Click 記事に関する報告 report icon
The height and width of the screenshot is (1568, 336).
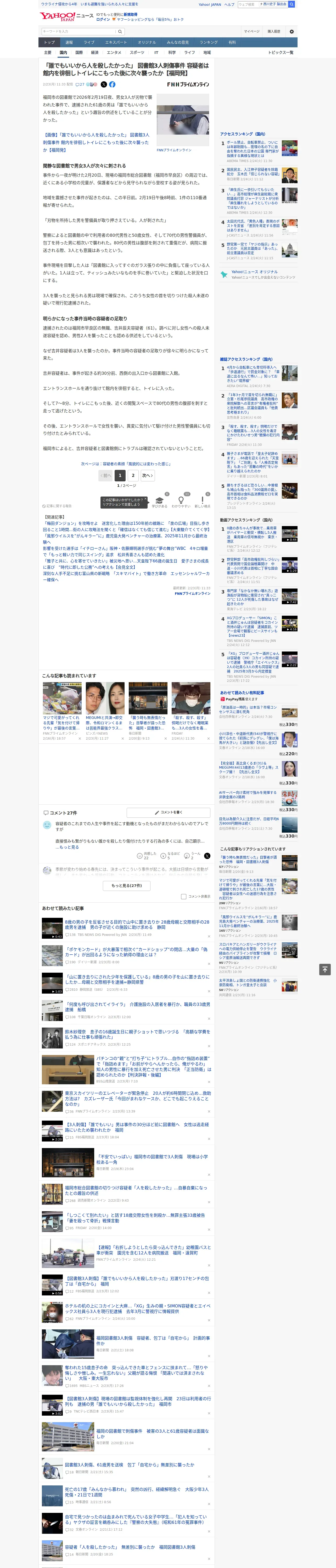point(57,506)
